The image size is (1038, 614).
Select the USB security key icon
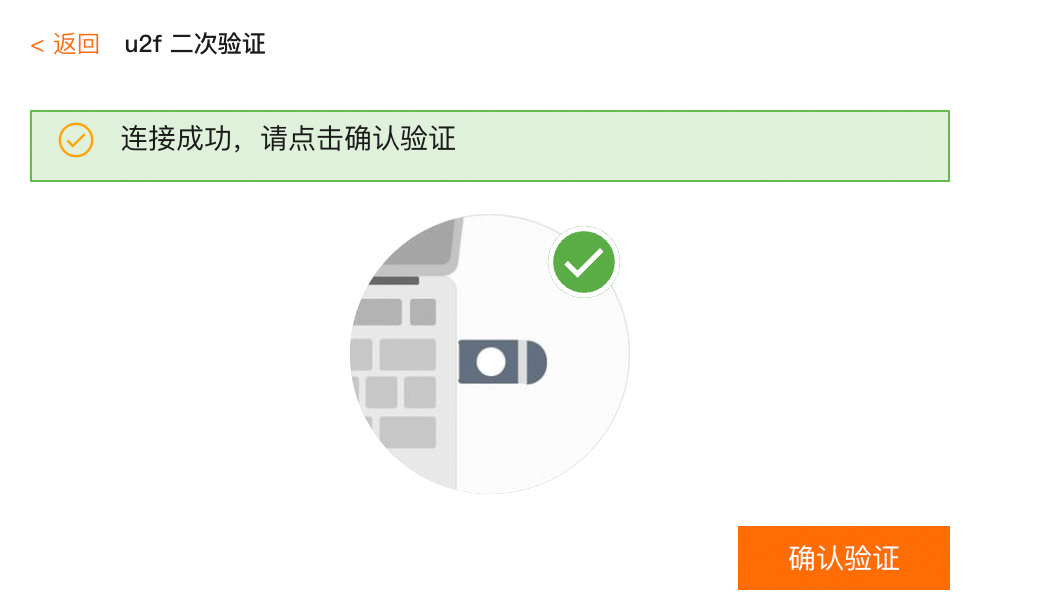(502, 362)
